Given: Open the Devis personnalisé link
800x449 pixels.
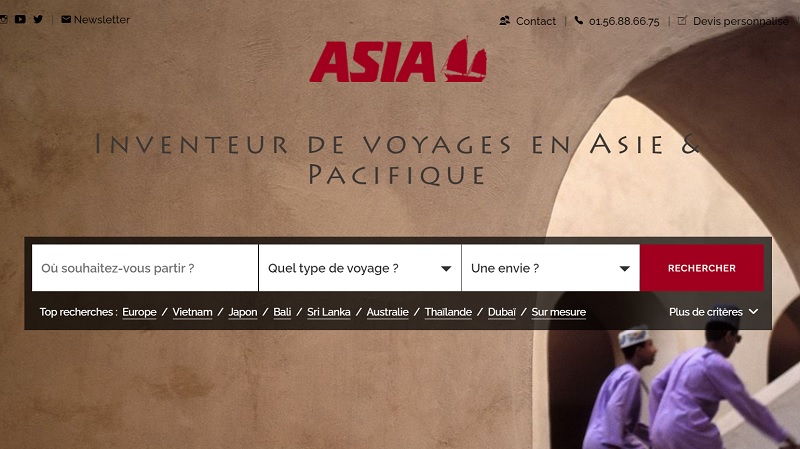Looking at the screenshot, I should [x=740, y=21].
